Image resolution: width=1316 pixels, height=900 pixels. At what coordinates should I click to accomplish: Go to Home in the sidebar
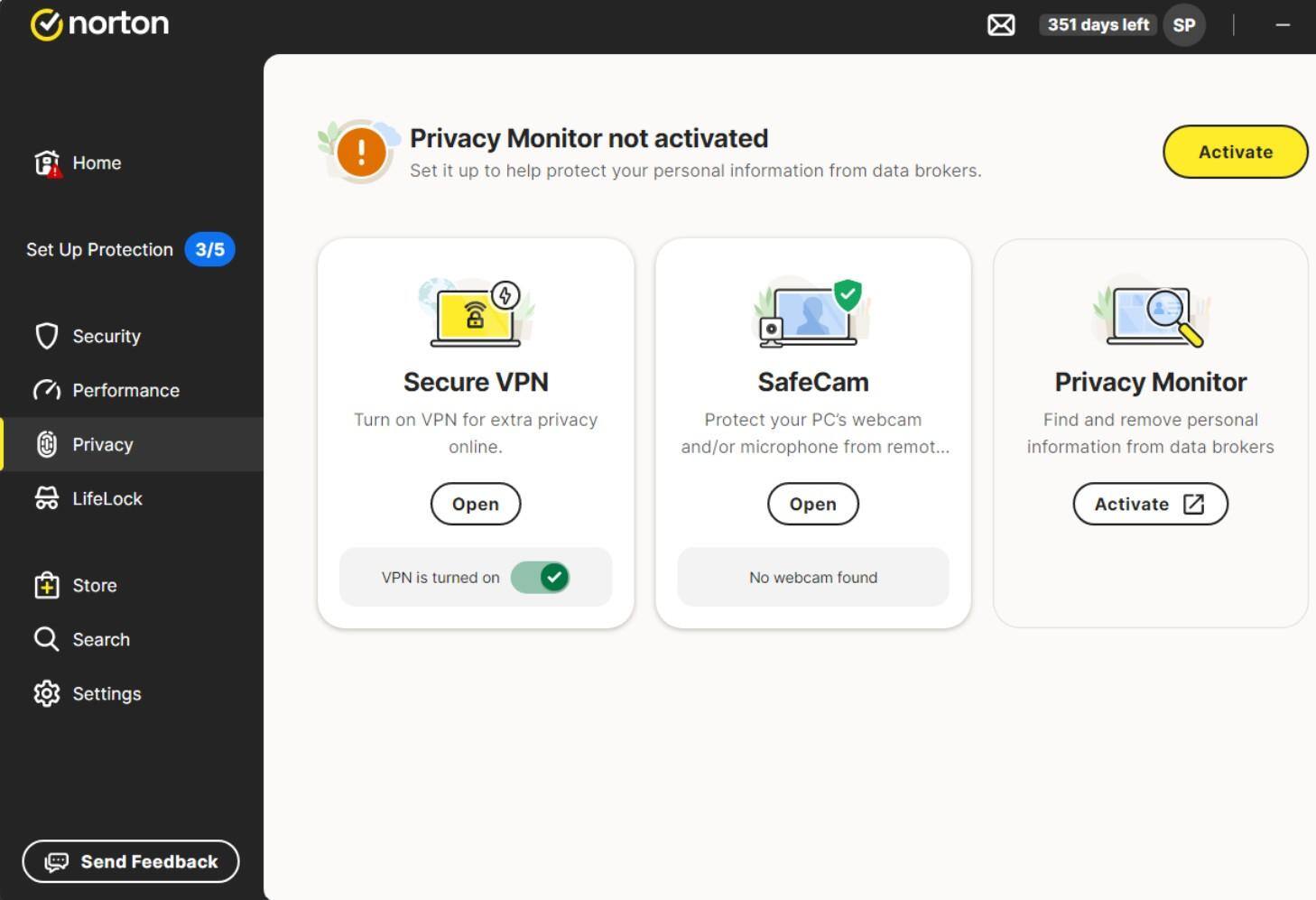96,163
